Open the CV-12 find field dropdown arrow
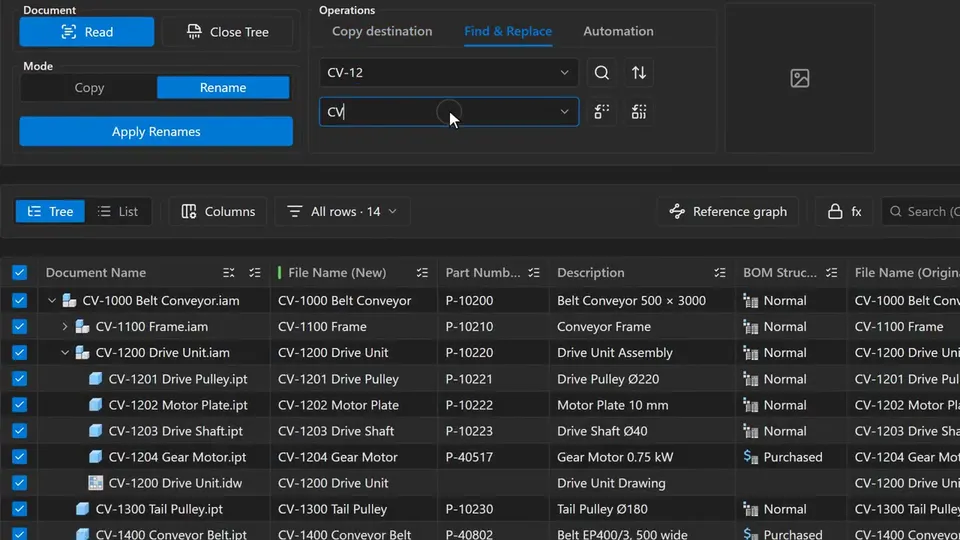The height and width of the screenshot is (540, 960). [564, 73]
